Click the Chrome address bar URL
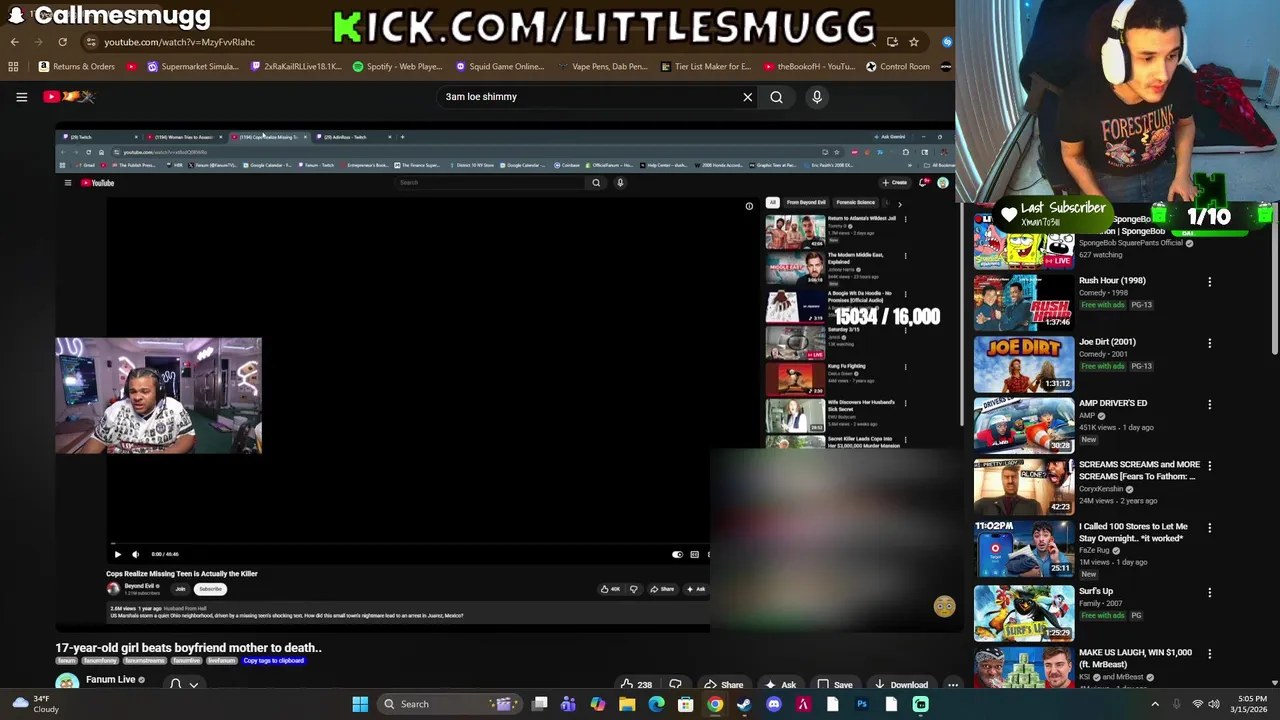Image resolution: width=1280 pixels, height=720 pixels. (x=180, y=42)
